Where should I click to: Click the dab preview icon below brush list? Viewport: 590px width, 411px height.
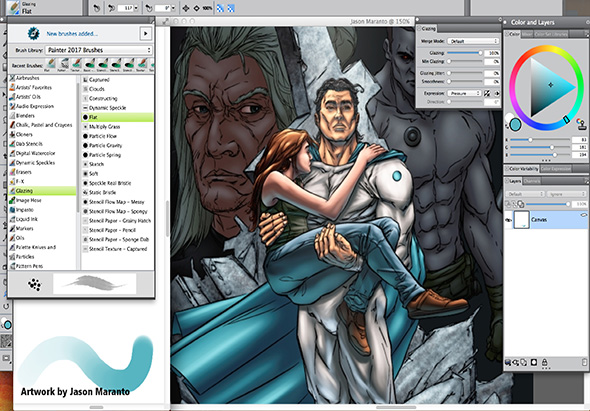pos(34,284)
